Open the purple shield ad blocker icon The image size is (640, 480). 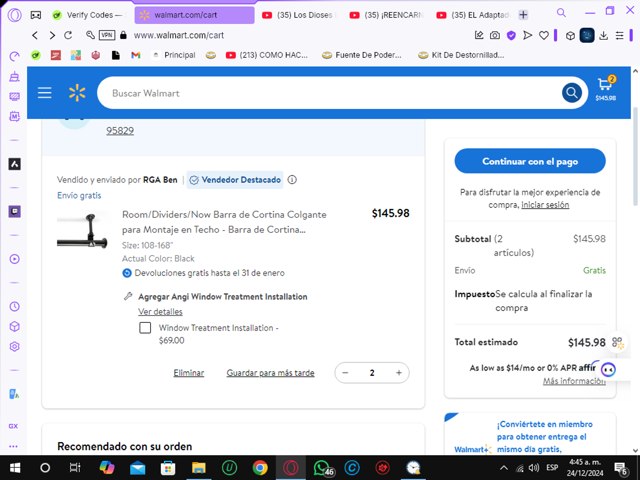point(511,36)
